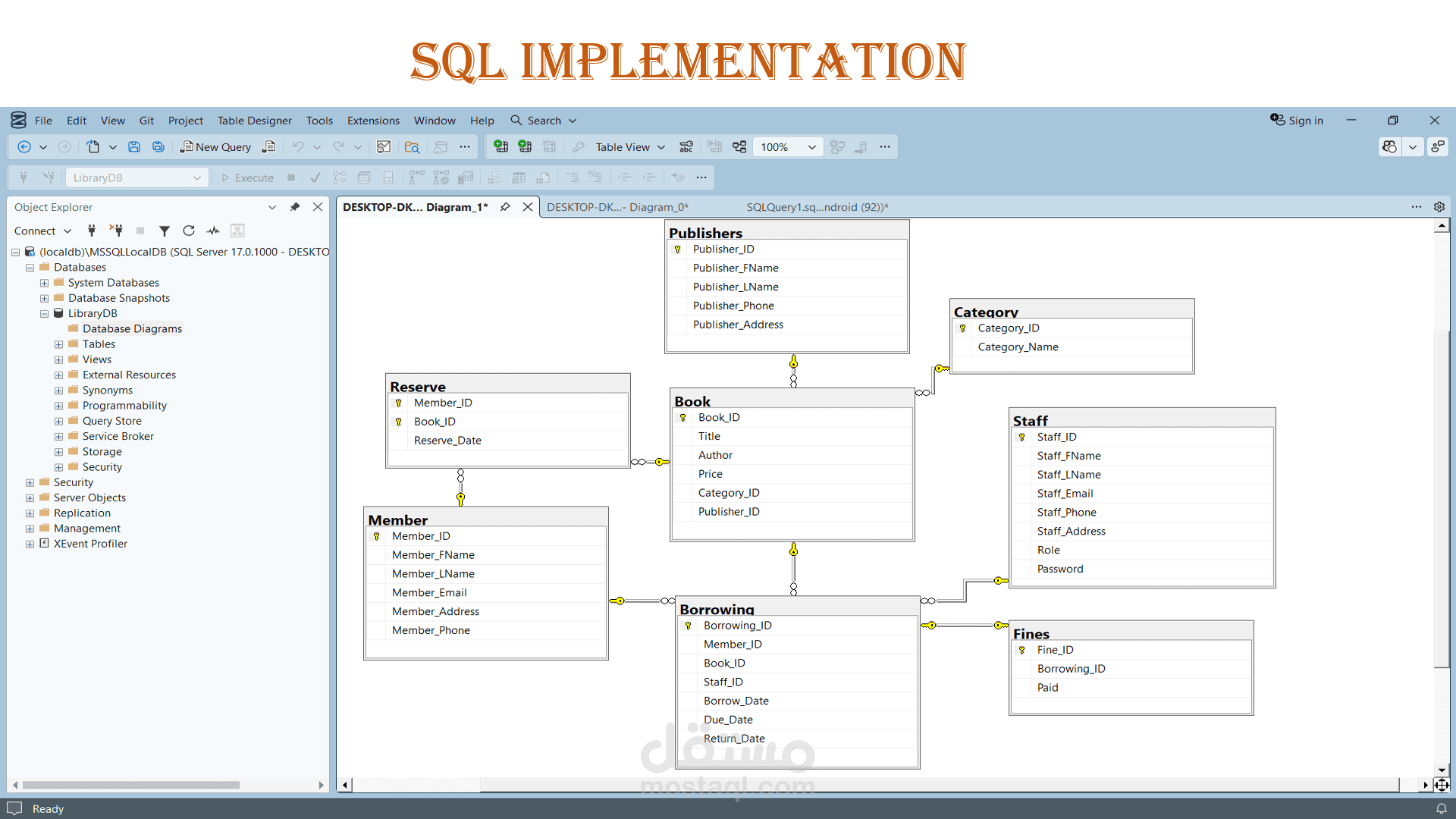The image size is (1456, 819).
Task: Open the Table View dropdown
Action: click(661, 147)
